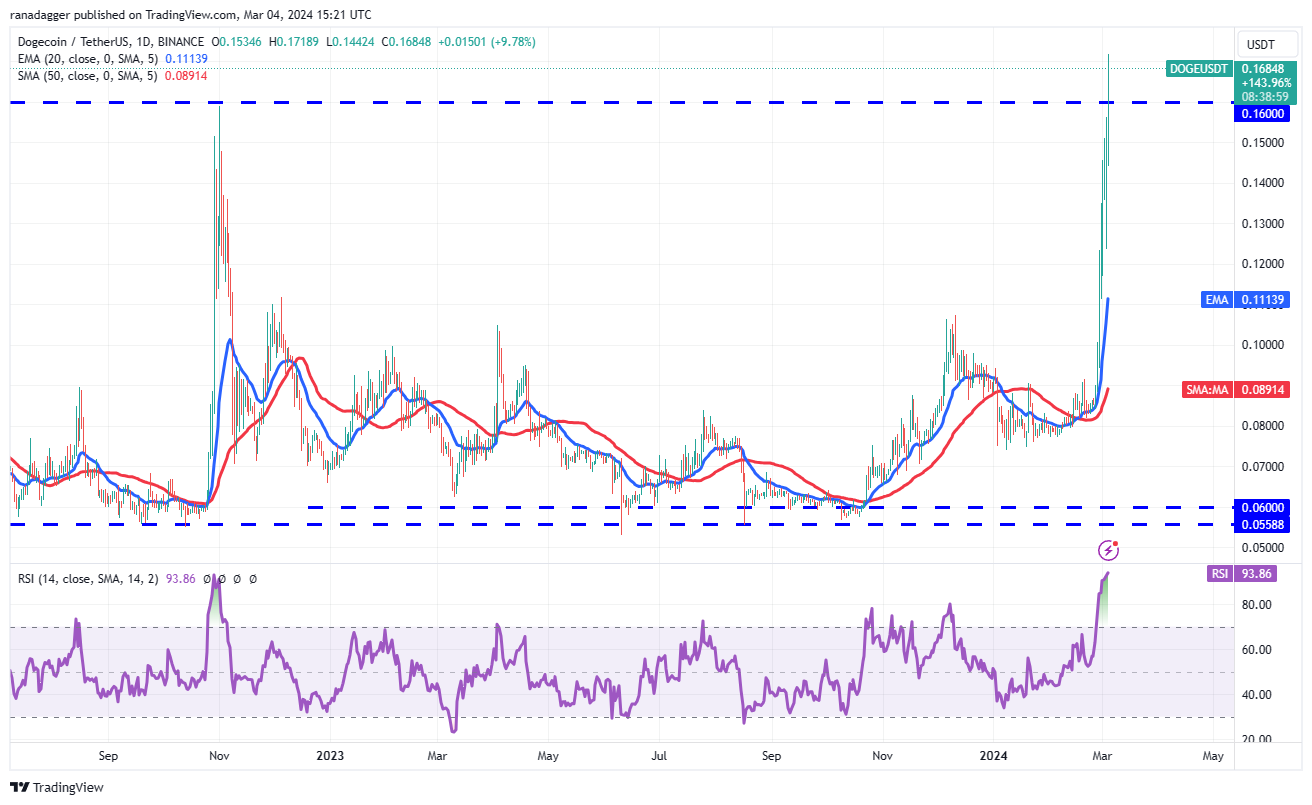Click the 0.13000 price axis tick

point(1263,224)
